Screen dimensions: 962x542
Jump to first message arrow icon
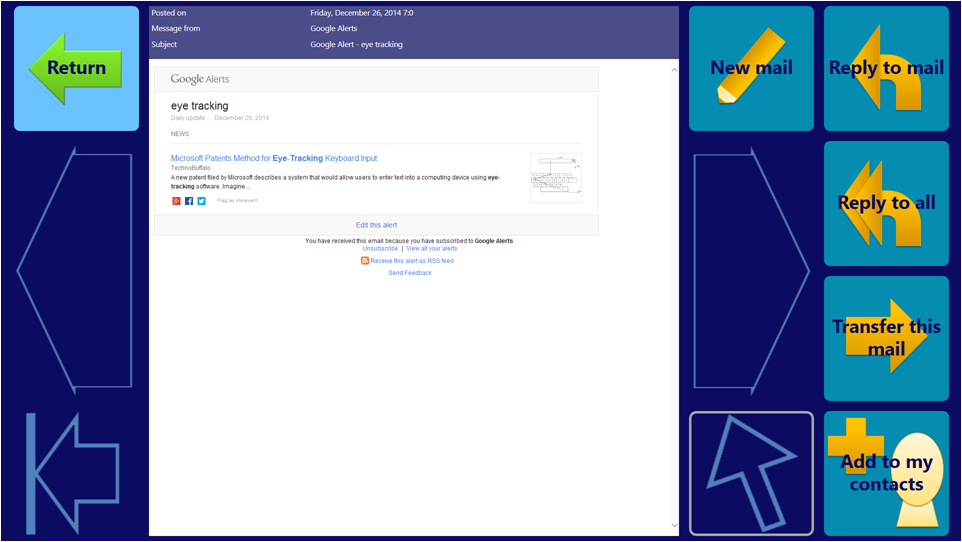click(72, 473)
